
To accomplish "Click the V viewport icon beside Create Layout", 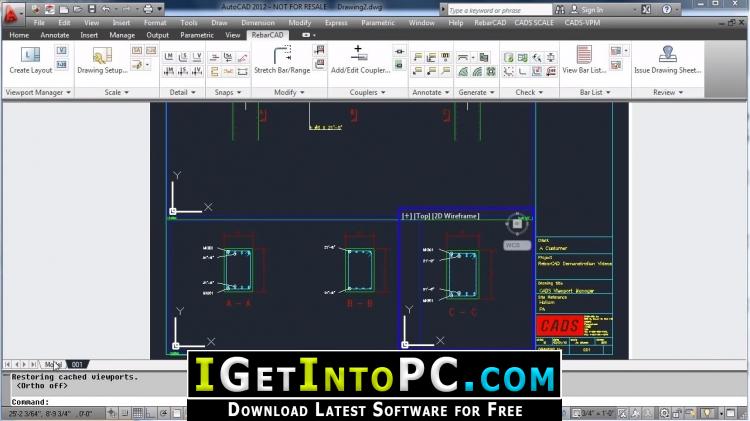I will click(62, 50).
